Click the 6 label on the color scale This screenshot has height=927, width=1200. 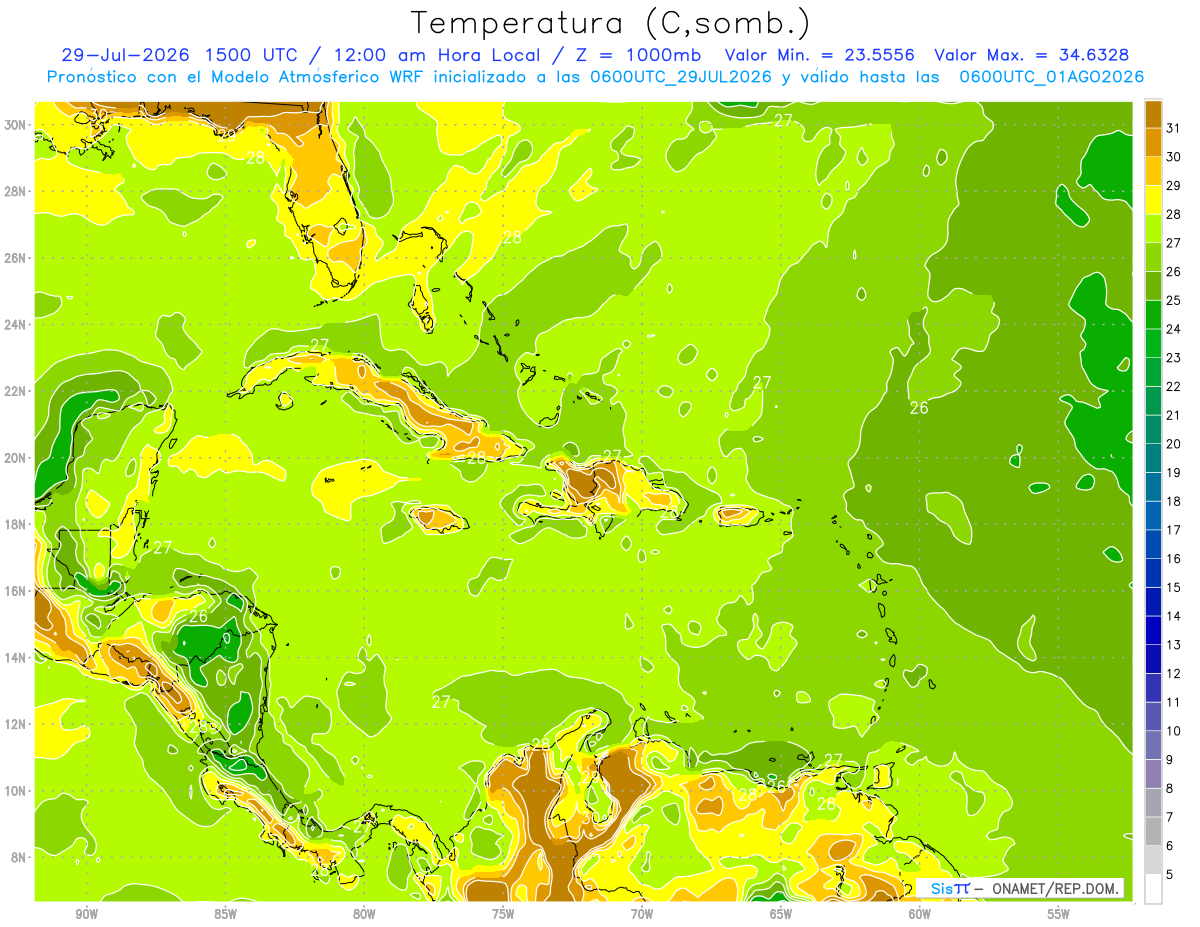(x=1170, y=846)
